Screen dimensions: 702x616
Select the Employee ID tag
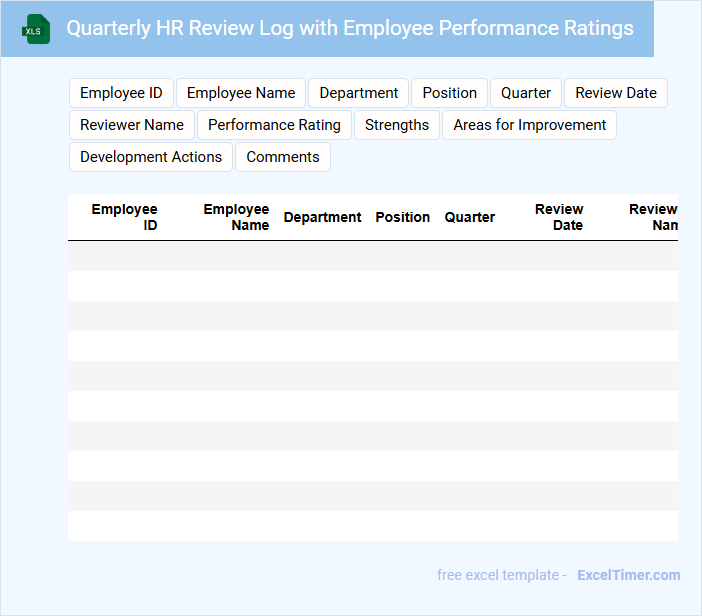[121, 93]
